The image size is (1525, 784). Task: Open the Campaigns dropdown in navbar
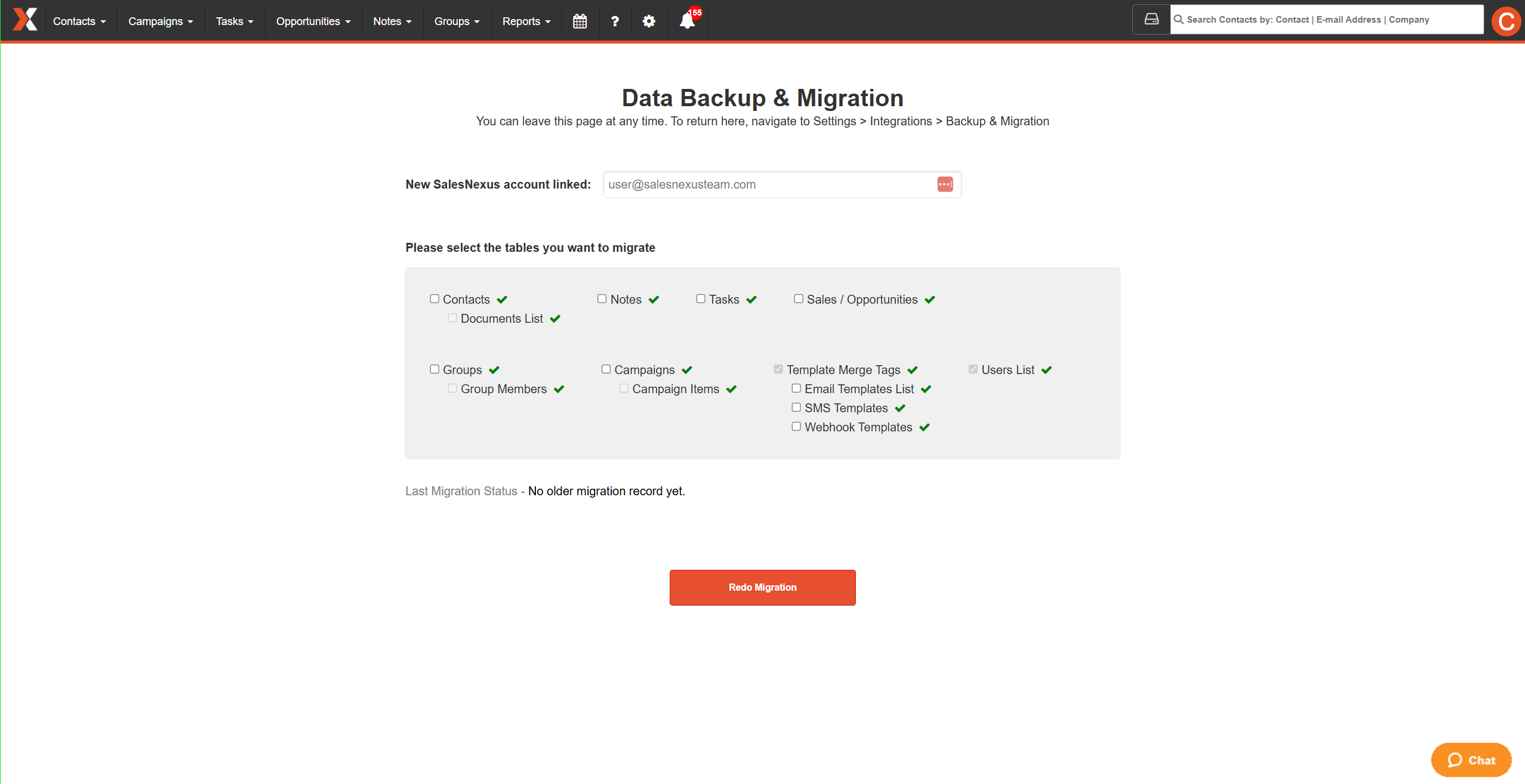click(161, 21)
